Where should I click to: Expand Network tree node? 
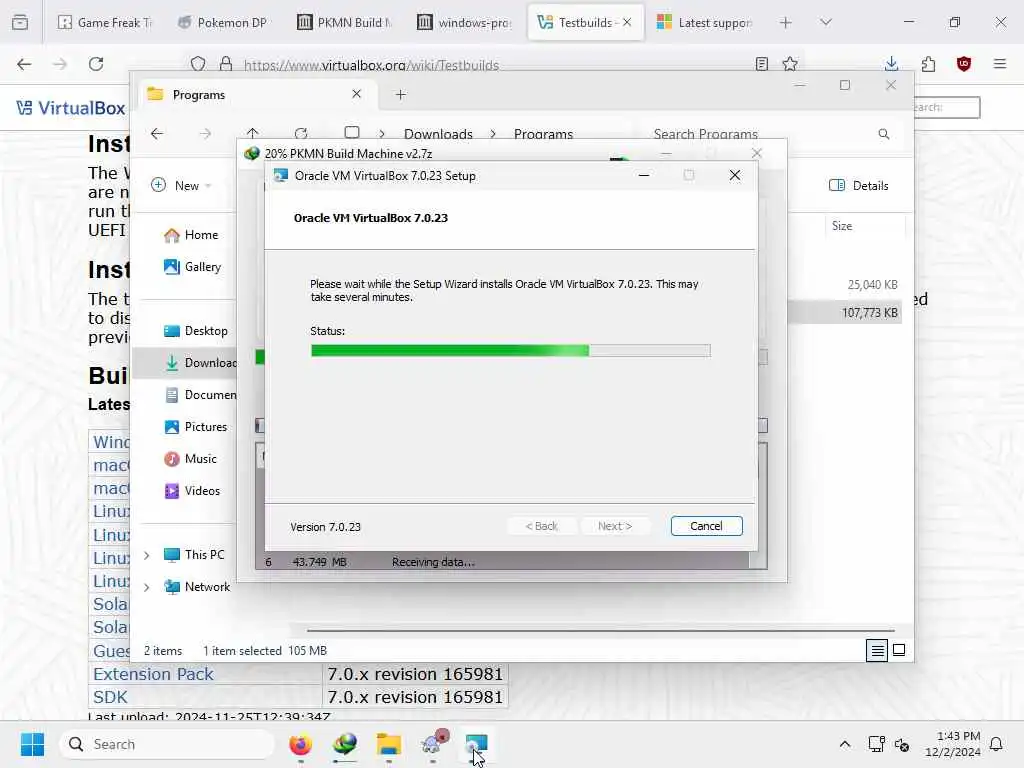[146, 587]
